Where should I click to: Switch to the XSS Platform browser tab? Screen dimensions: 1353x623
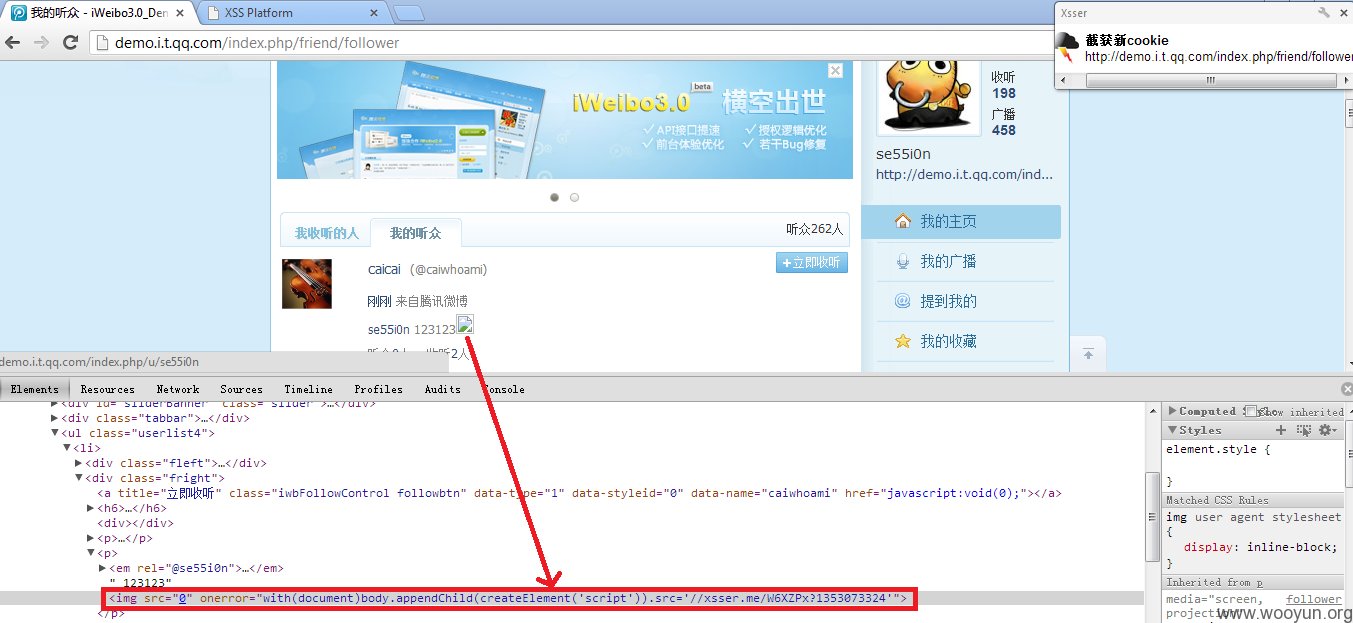pos(290,13)
